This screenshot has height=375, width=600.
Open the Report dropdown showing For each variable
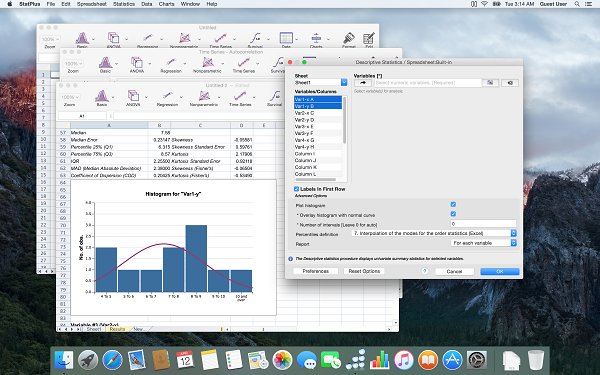click(x=484, y=243)
